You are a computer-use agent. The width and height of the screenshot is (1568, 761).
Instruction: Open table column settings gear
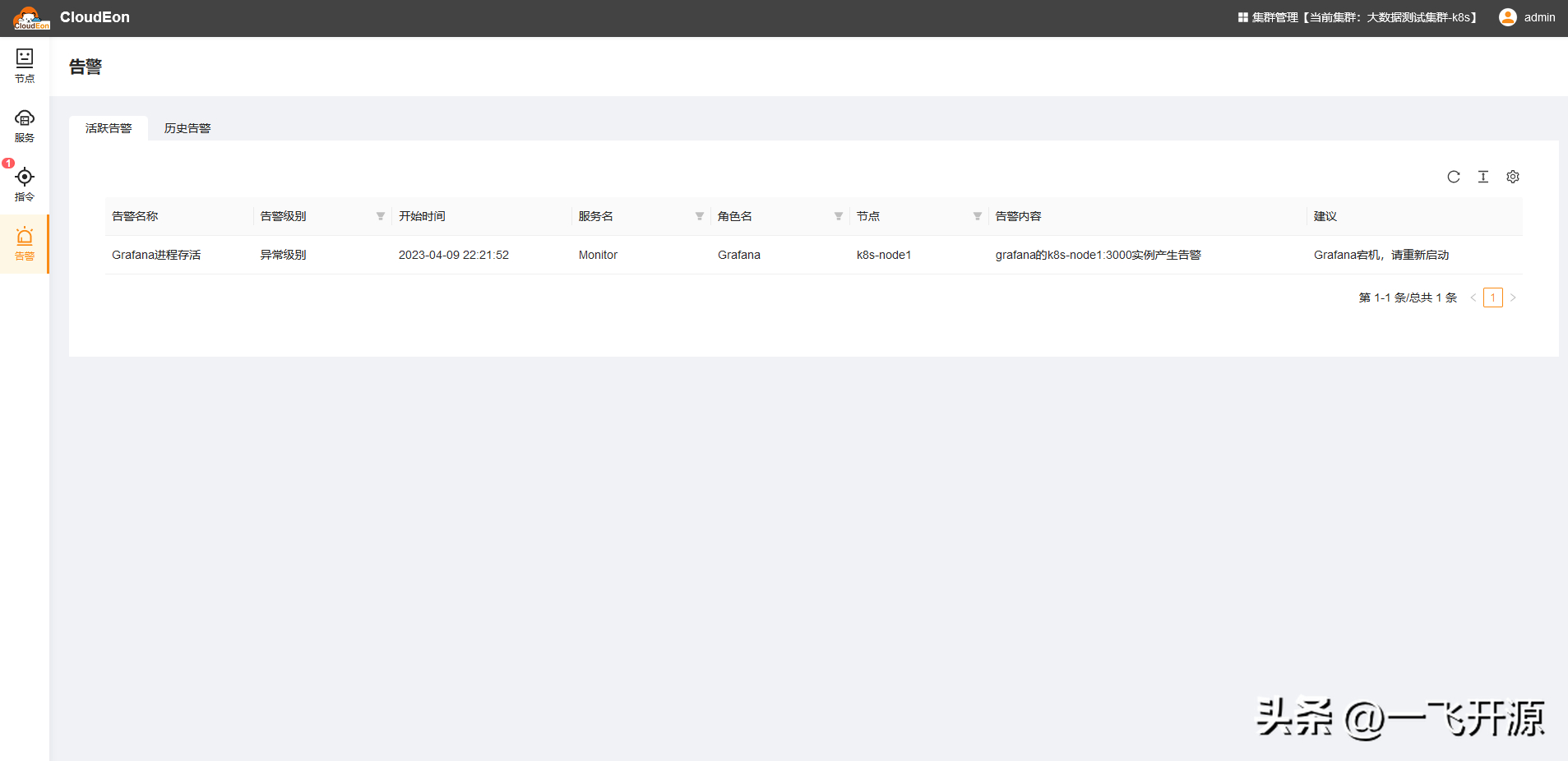[1513, 177]
